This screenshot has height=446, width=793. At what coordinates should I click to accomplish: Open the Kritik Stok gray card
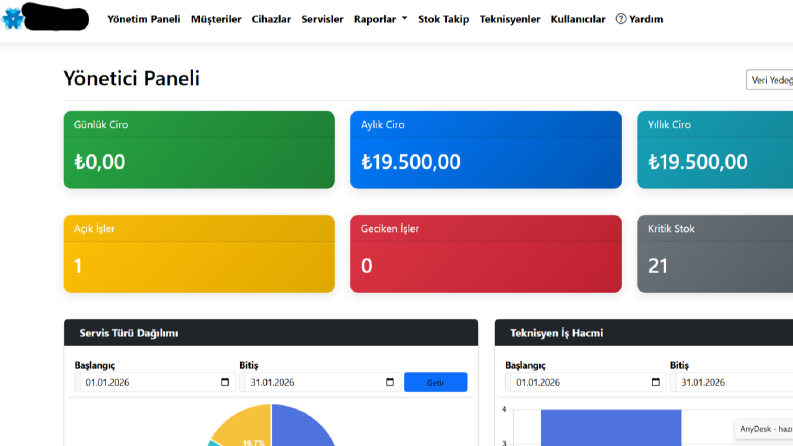(715, 254)
